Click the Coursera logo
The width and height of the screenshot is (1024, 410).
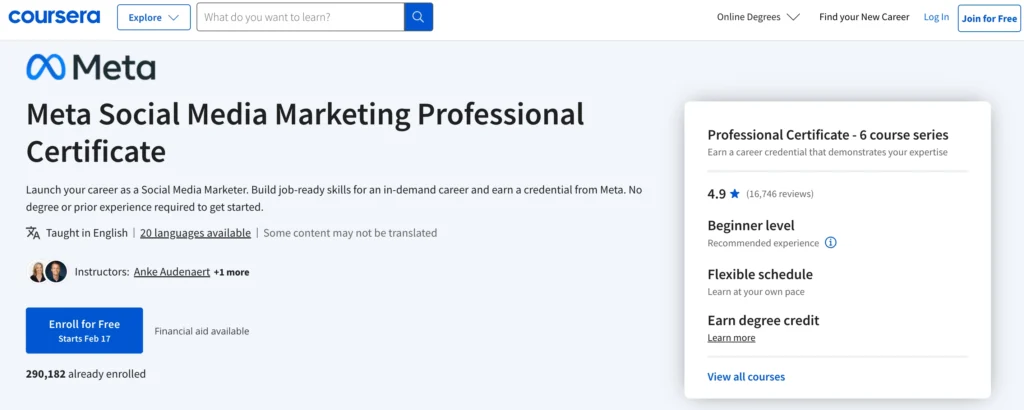pos(54,17)
